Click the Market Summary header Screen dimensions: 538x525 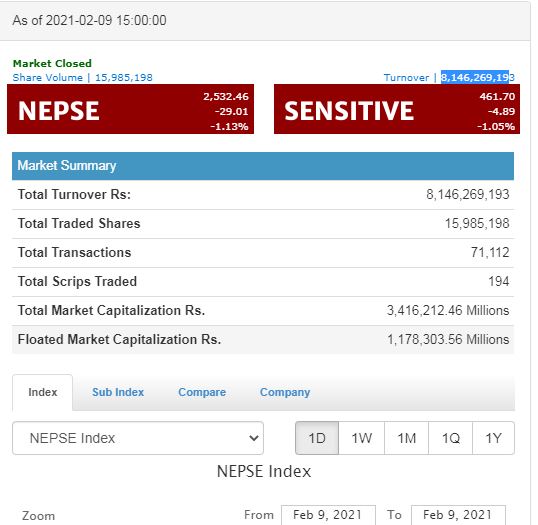[x=263, y=166]
